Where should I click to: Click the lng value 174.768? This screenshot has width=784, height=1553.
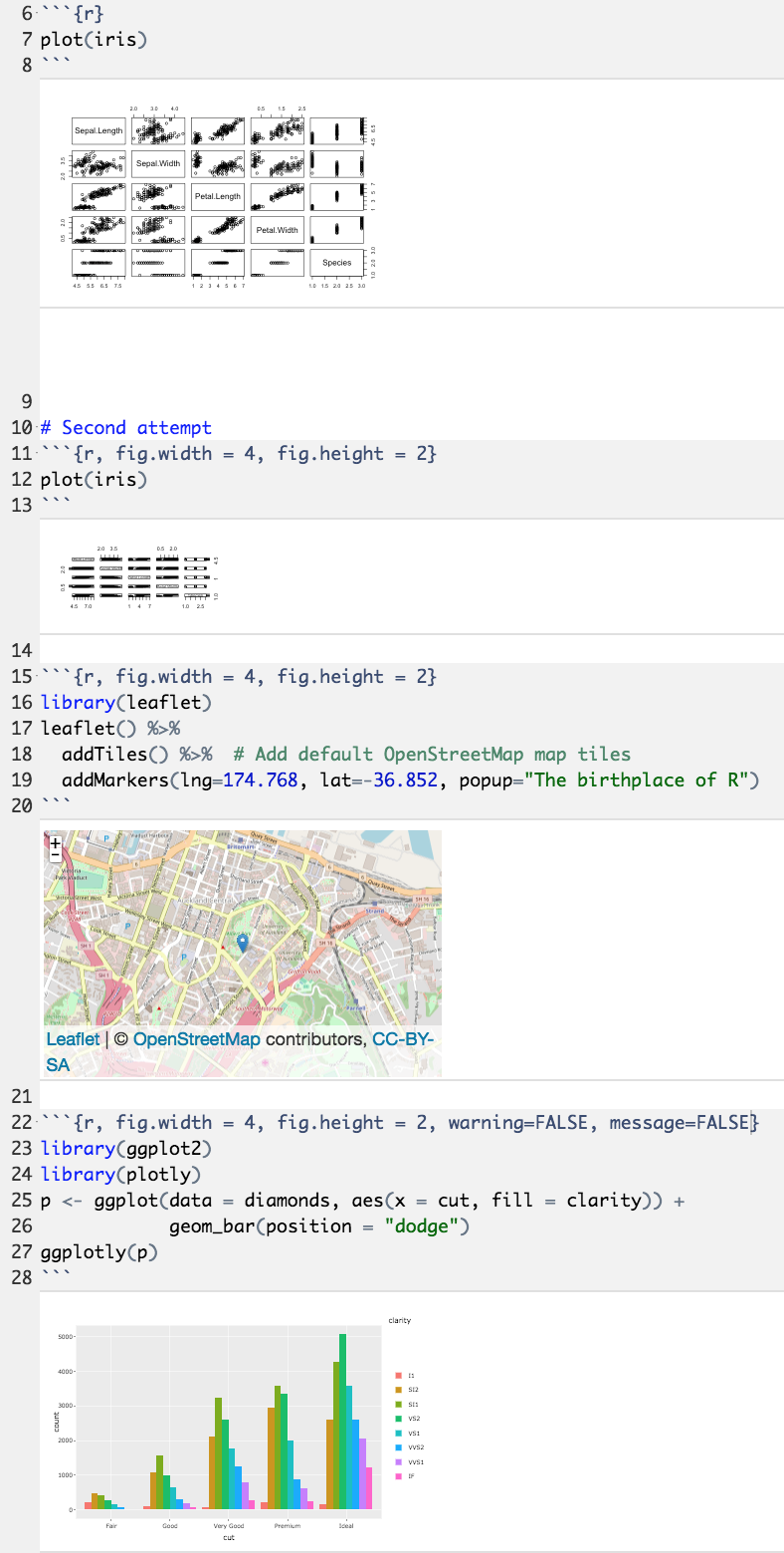(261, 780)
